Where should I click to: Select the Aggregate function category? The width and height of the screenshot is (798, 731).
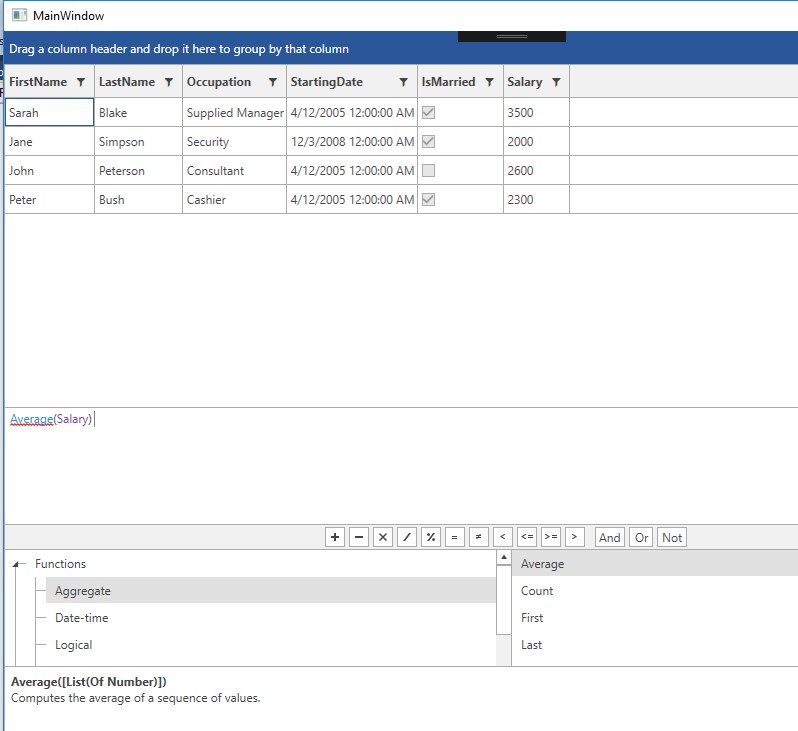click(x=271, y=591)
